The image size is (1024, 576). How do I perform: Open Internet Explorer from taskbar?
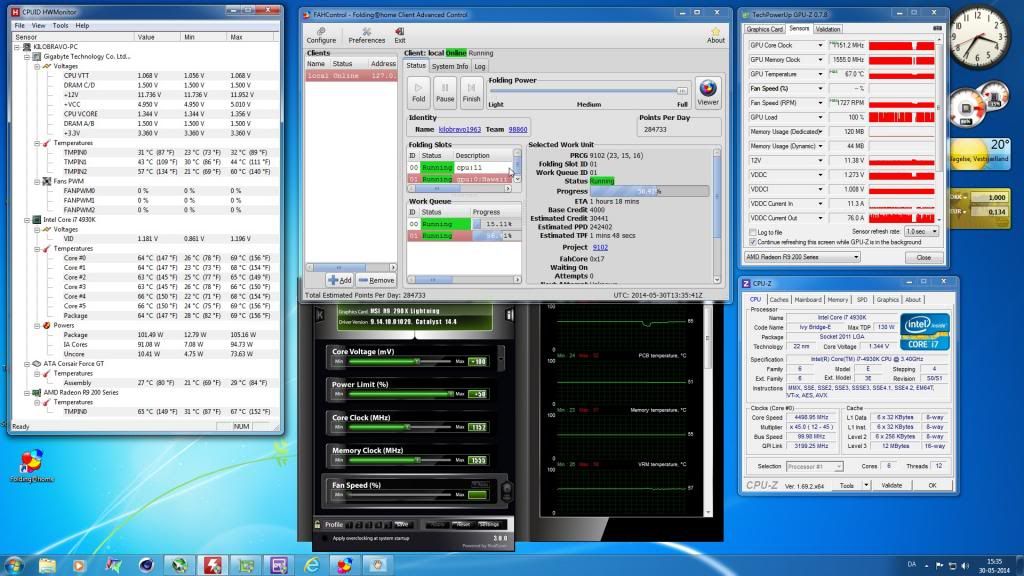coord(312,565)
